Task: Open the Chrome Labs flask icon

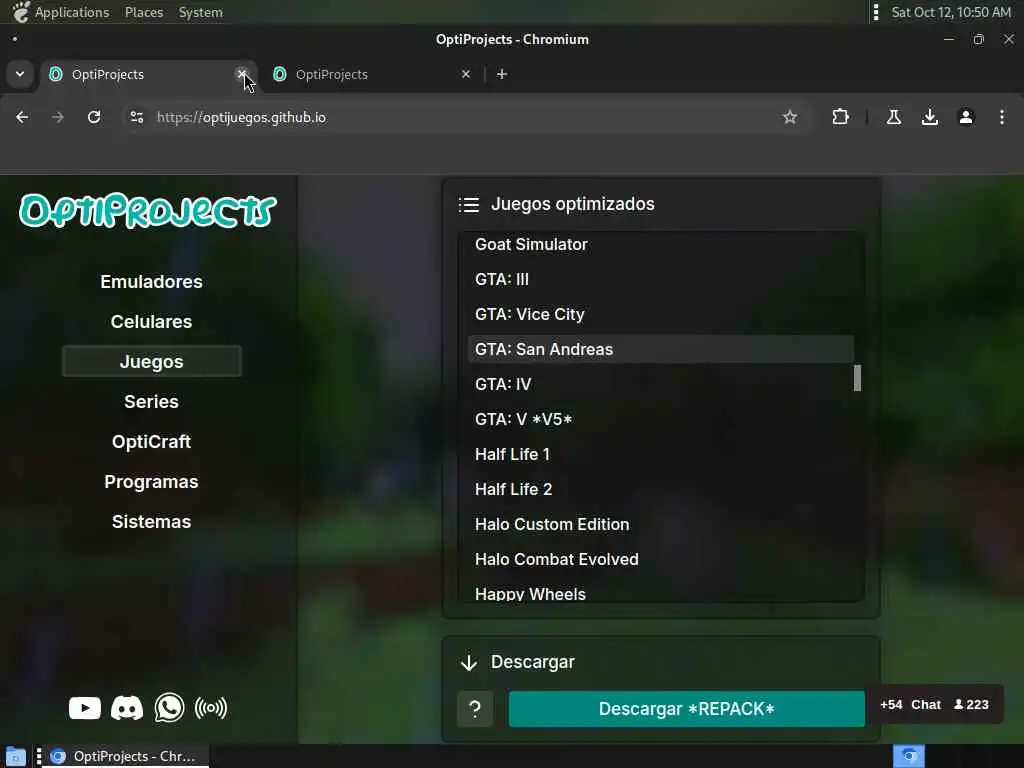Action: (894, 117)
